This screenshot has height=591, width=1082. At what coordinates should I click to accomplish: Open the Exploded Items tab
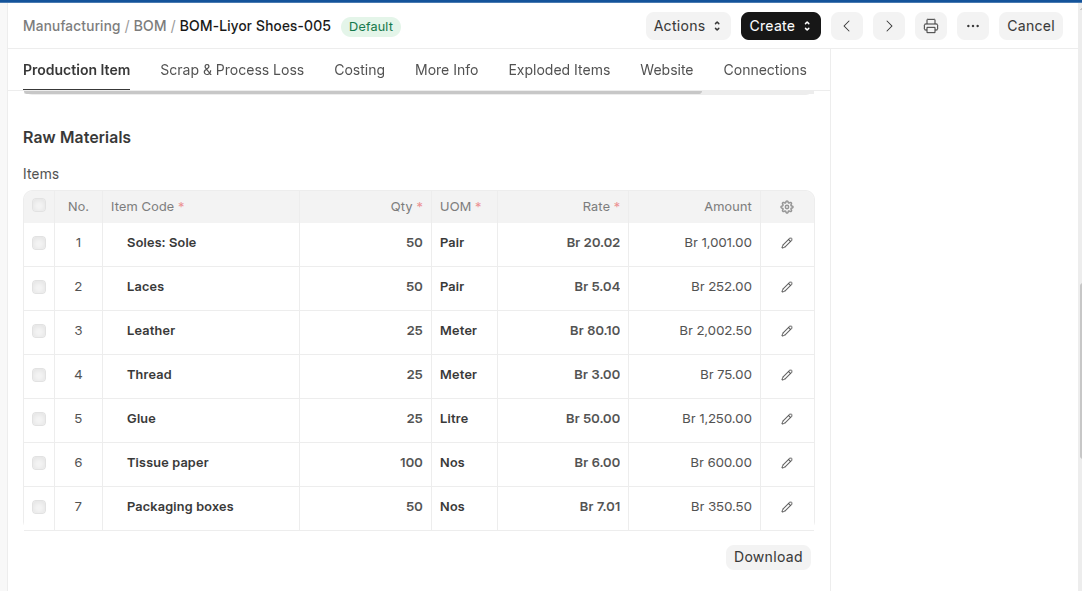tap(559, 70)
